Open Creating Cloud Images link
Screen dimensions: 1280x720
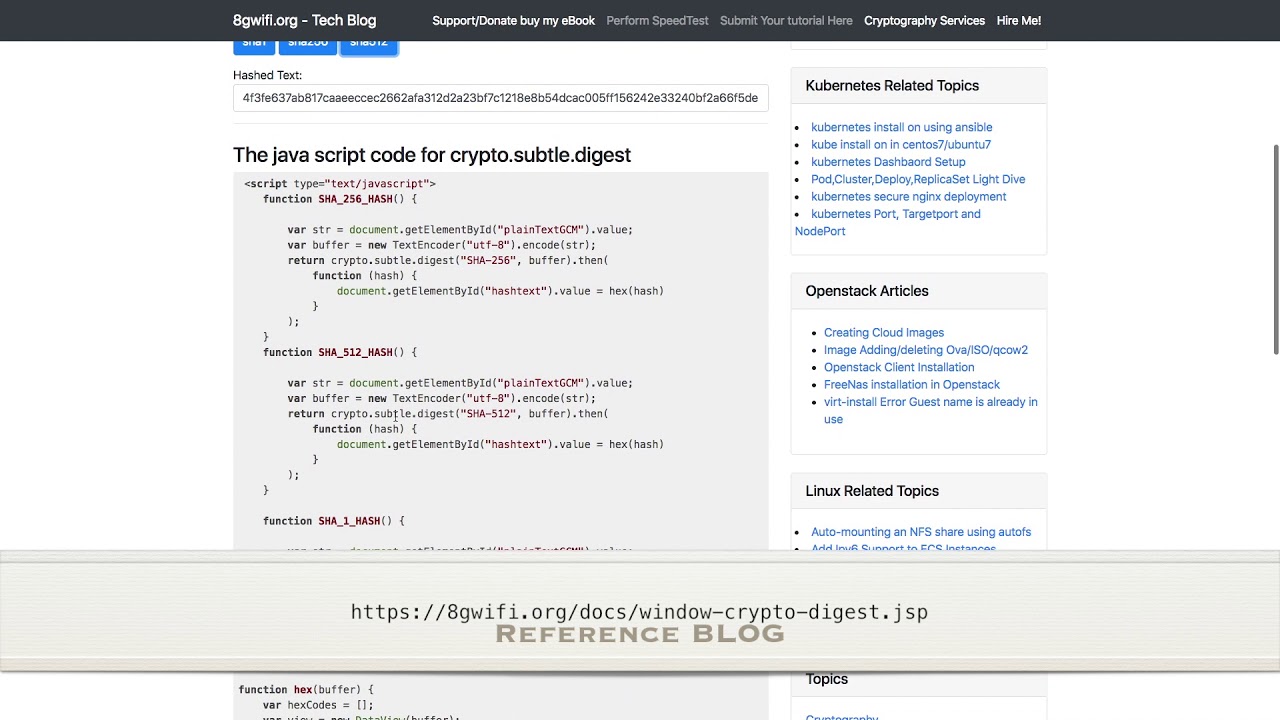pyautogui.click(x=883, y=333)
